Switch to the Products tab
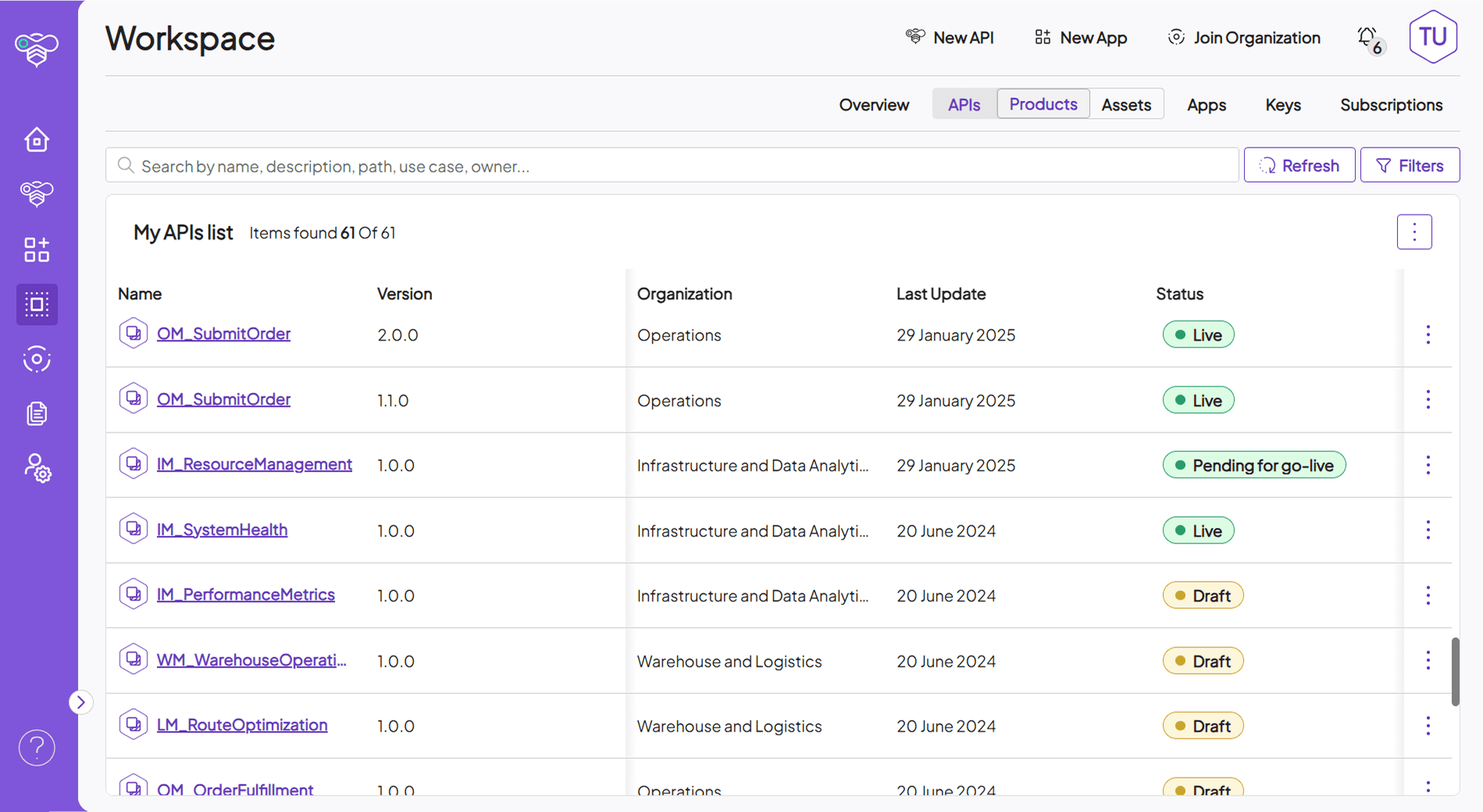This screenshot has width=1483, height=812. tap(1043, 104)
